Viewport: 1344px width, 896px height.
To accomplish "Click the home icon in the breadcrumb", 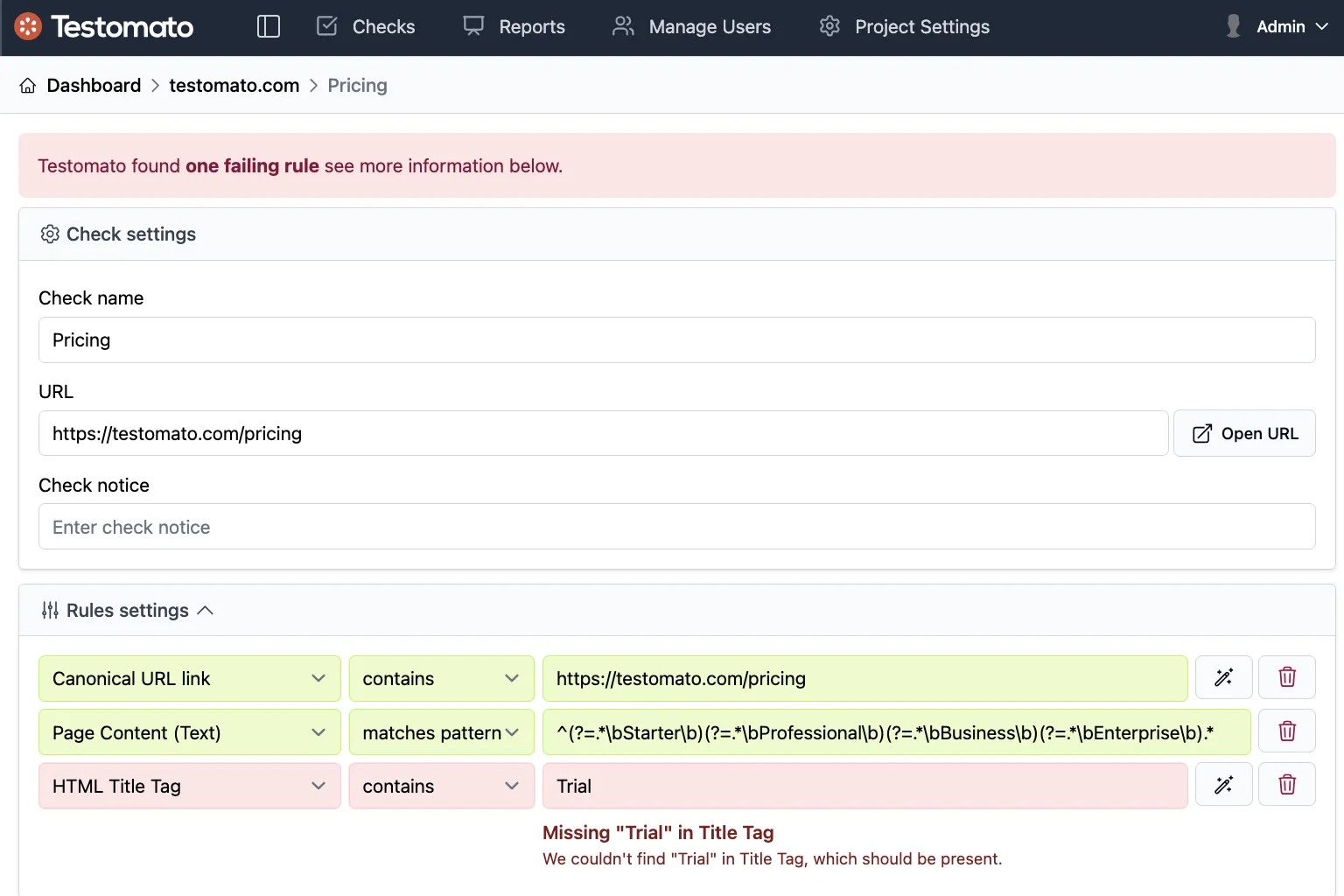I will (x=27, y=85).
